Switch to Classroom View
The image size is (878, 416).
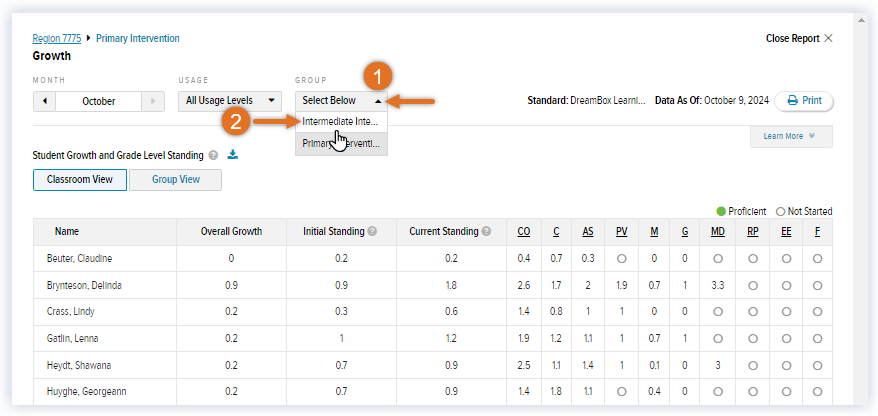[x=80, y=180]
